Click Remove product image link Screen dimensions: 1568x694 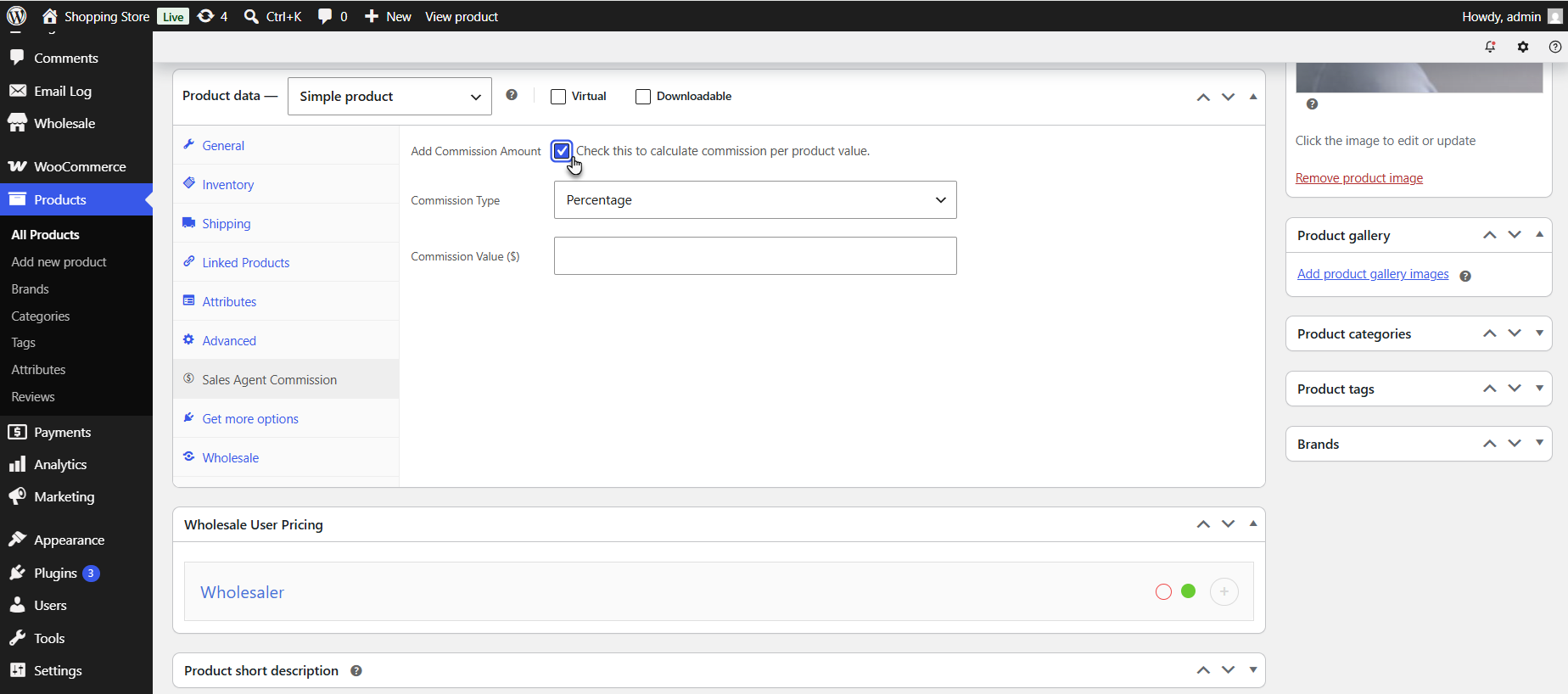click(1358, 177)
